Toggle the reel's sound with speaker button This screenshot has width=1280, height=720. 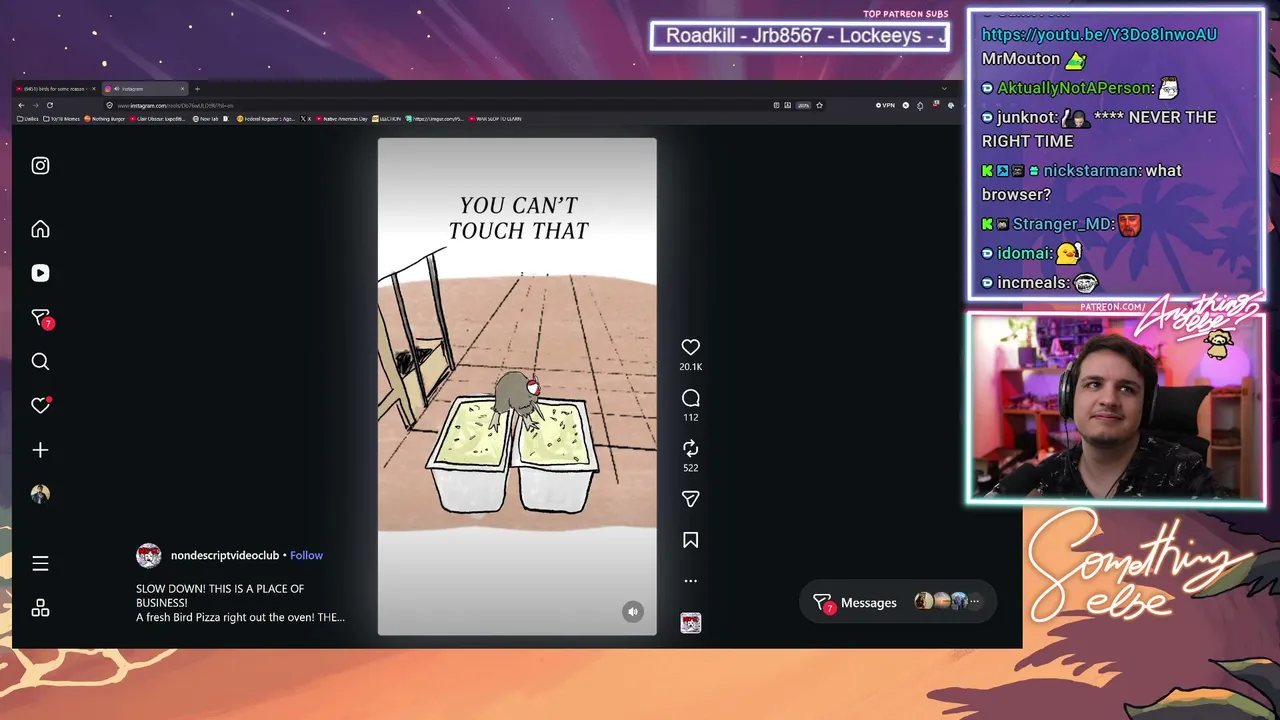[x=633, y=612]
